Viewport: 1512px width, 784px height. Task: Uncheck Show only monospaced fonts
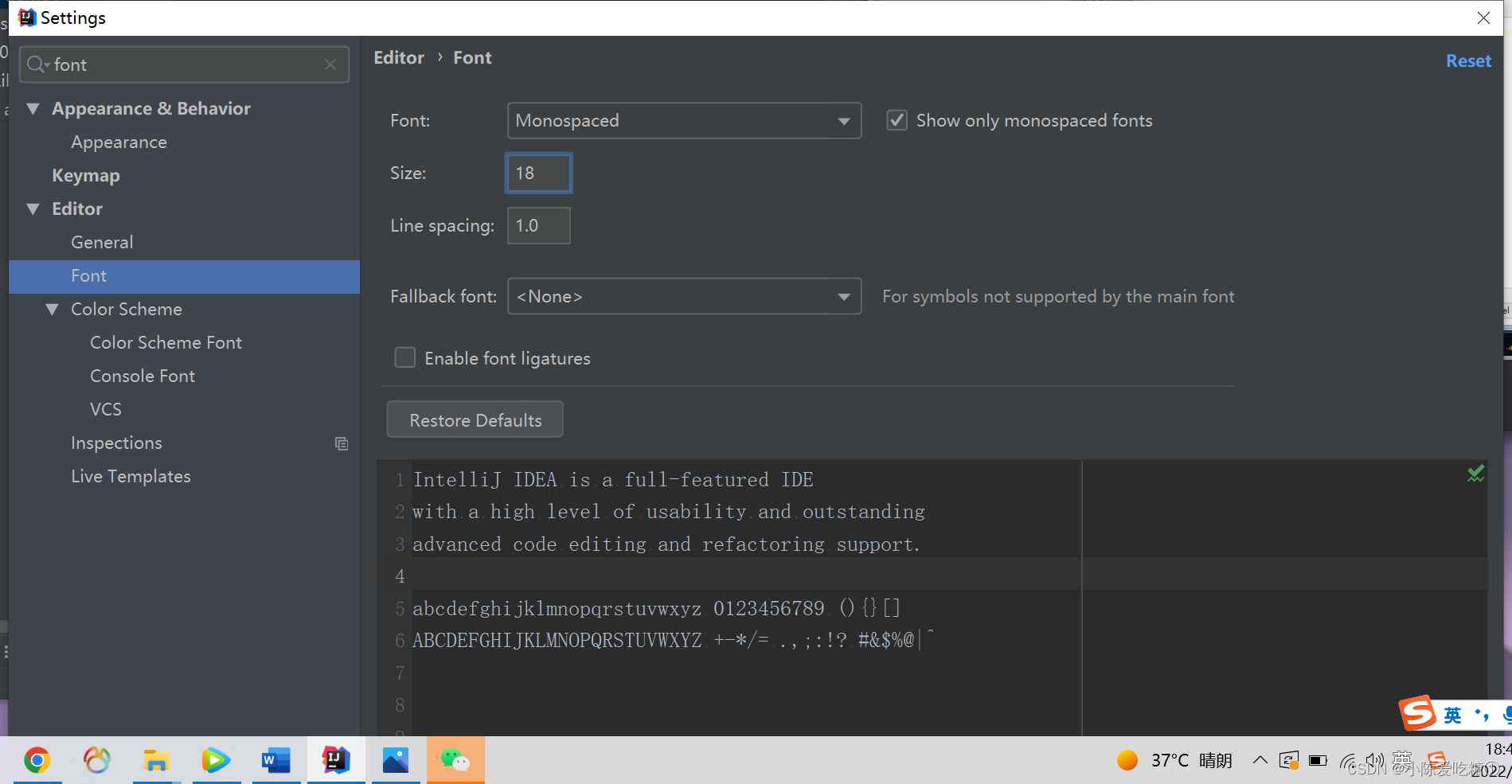pyautogui.click(x=897, y=120)
